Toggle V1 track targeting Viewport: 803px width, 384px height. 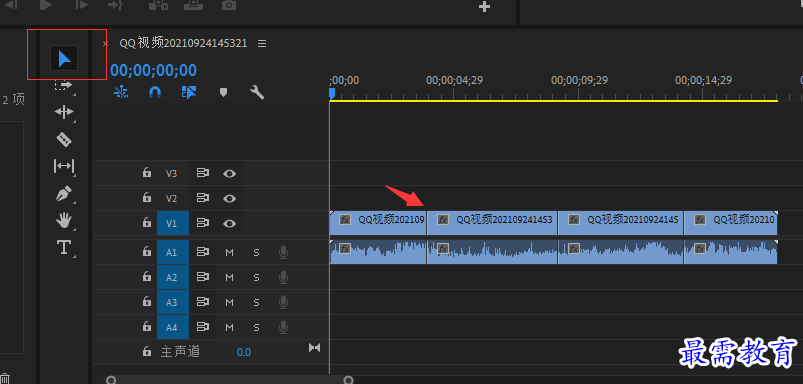tap(173, 223)
